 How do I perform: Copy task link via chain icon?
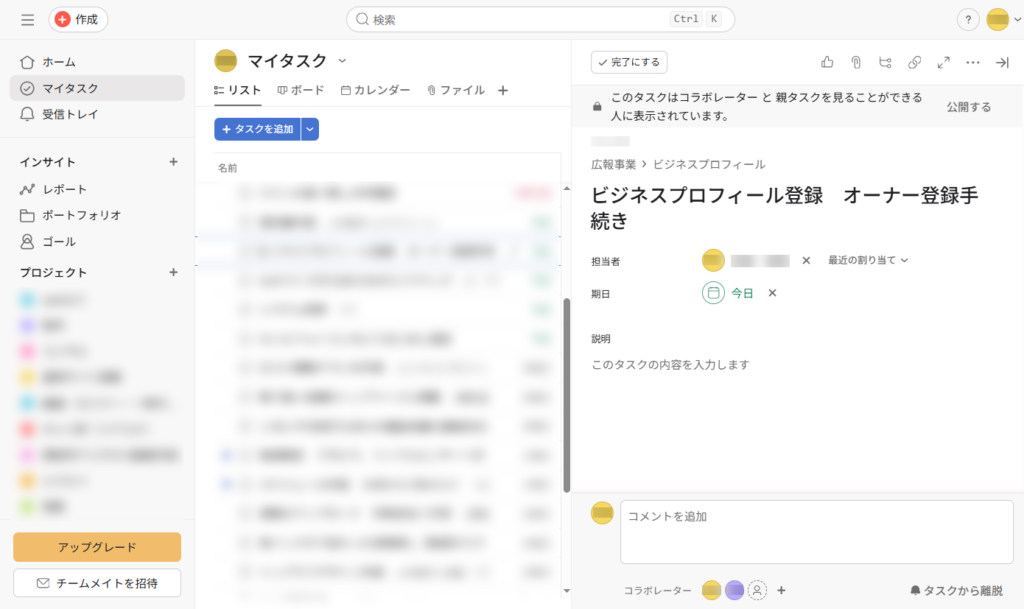914,62
